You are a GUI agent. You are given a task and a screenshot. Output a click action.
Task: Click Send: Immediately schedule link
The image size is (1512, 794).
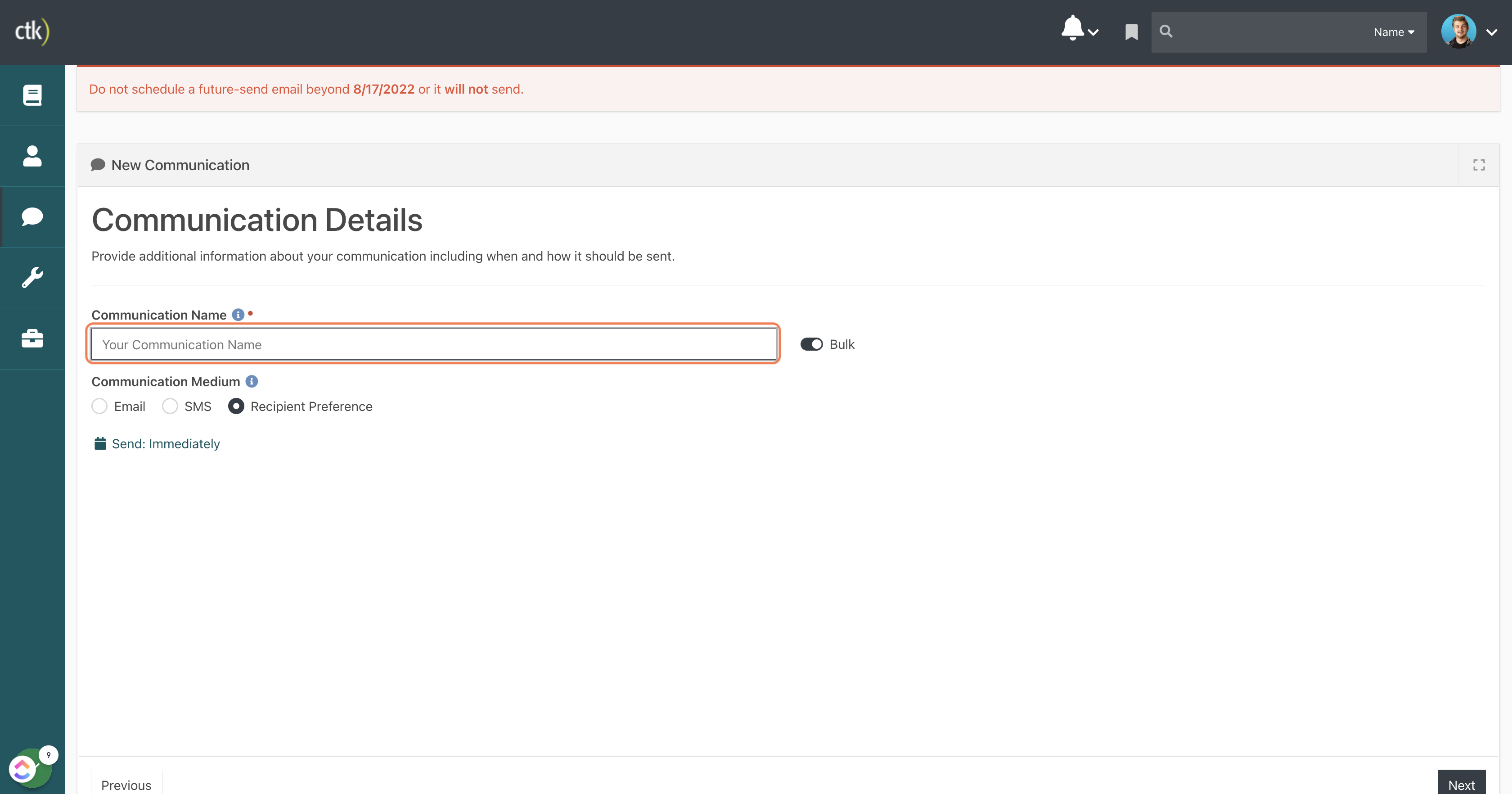(x=157, y=444)
